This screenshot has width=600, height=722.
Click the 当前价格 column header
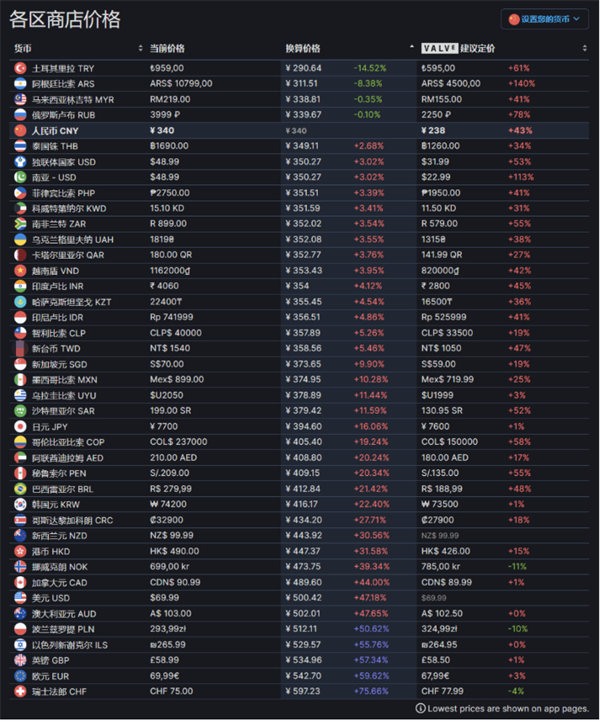coord(167,48)
